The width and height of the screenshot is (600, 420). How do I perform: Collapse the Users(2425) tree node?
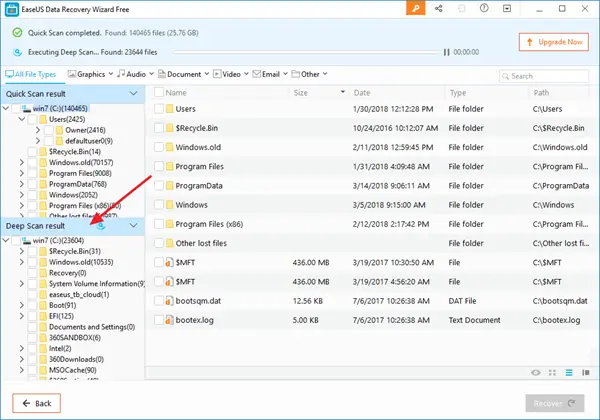[22, 119]
